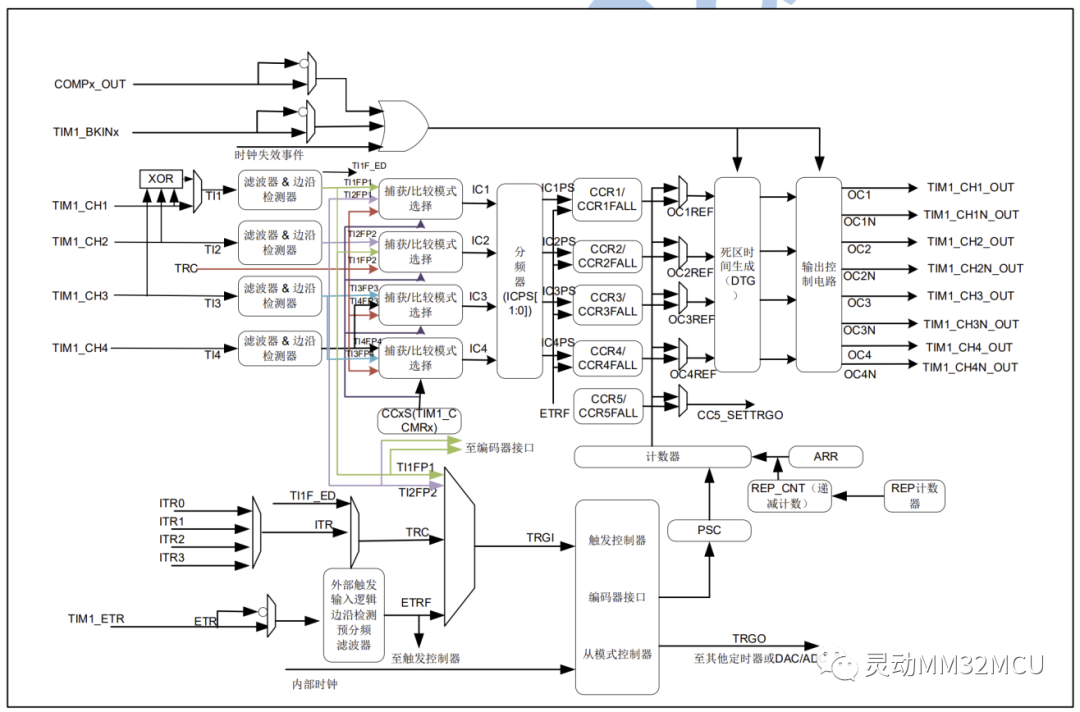Select the PSC prescaler block

point(709,530)
